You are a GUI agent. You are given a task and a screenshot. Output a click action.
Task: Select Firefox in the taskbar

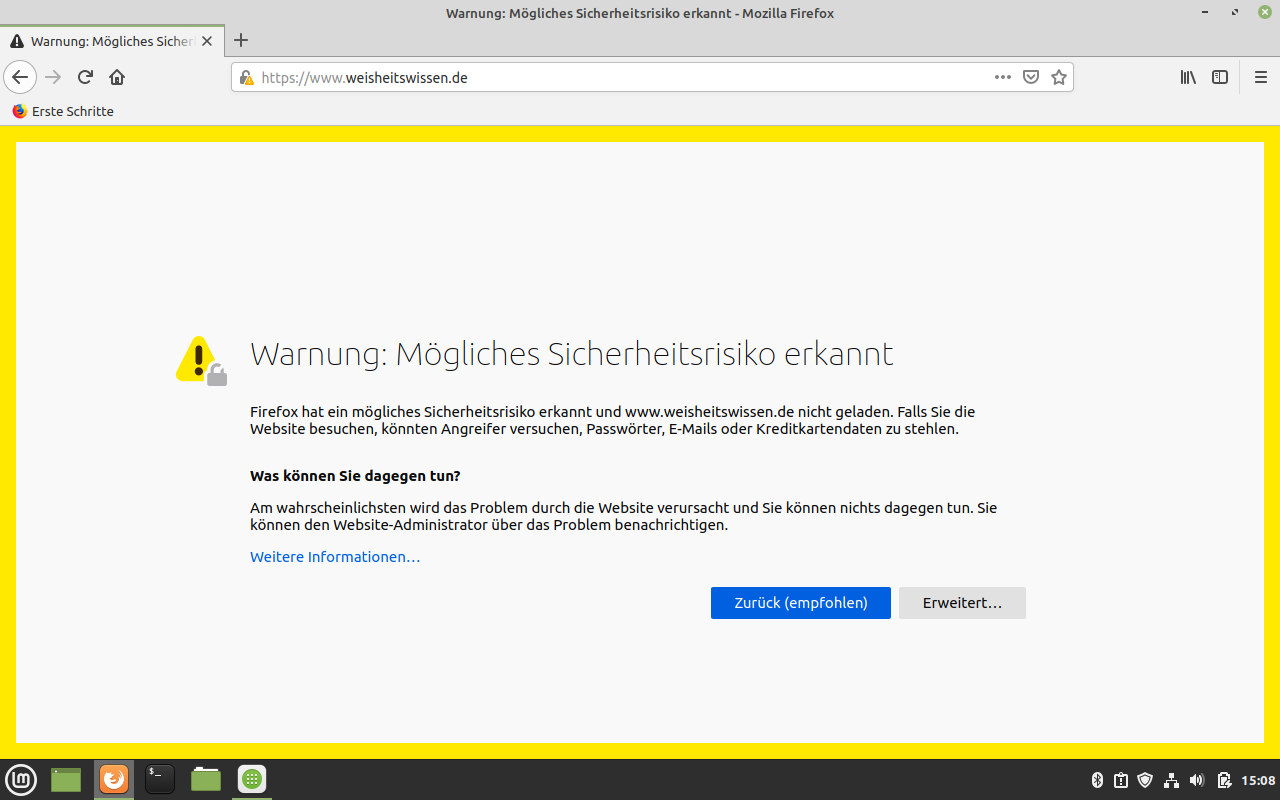point(114,779)
